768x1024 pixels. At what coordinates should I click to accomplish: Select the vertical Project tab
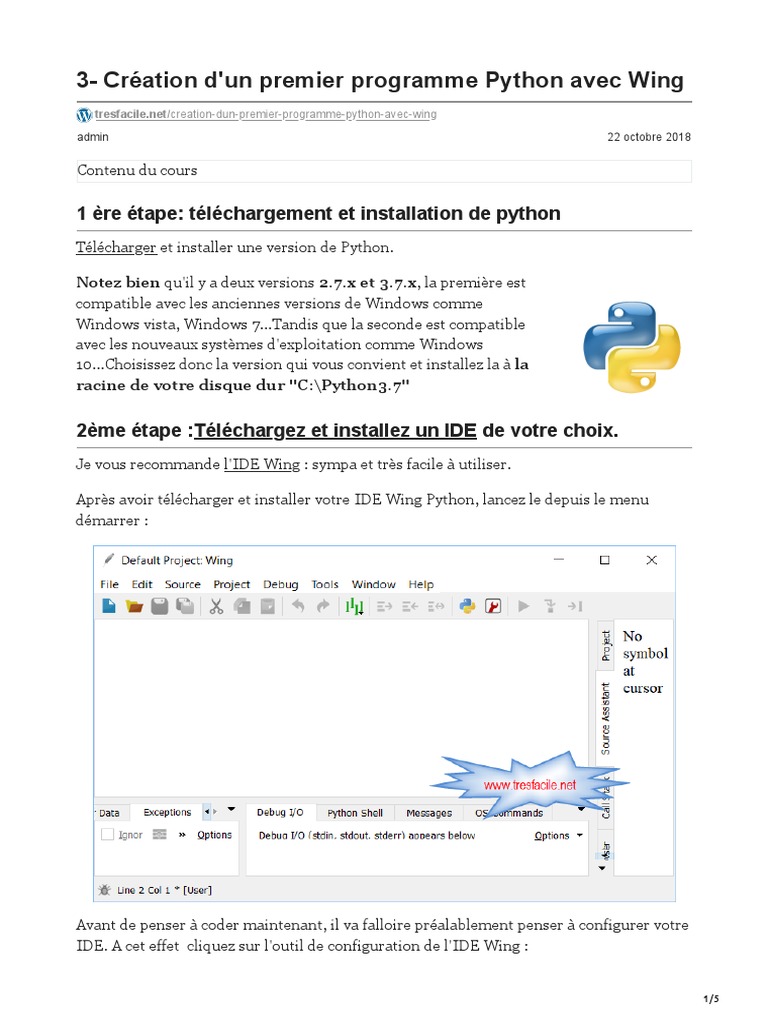click(x=606, y=645)
